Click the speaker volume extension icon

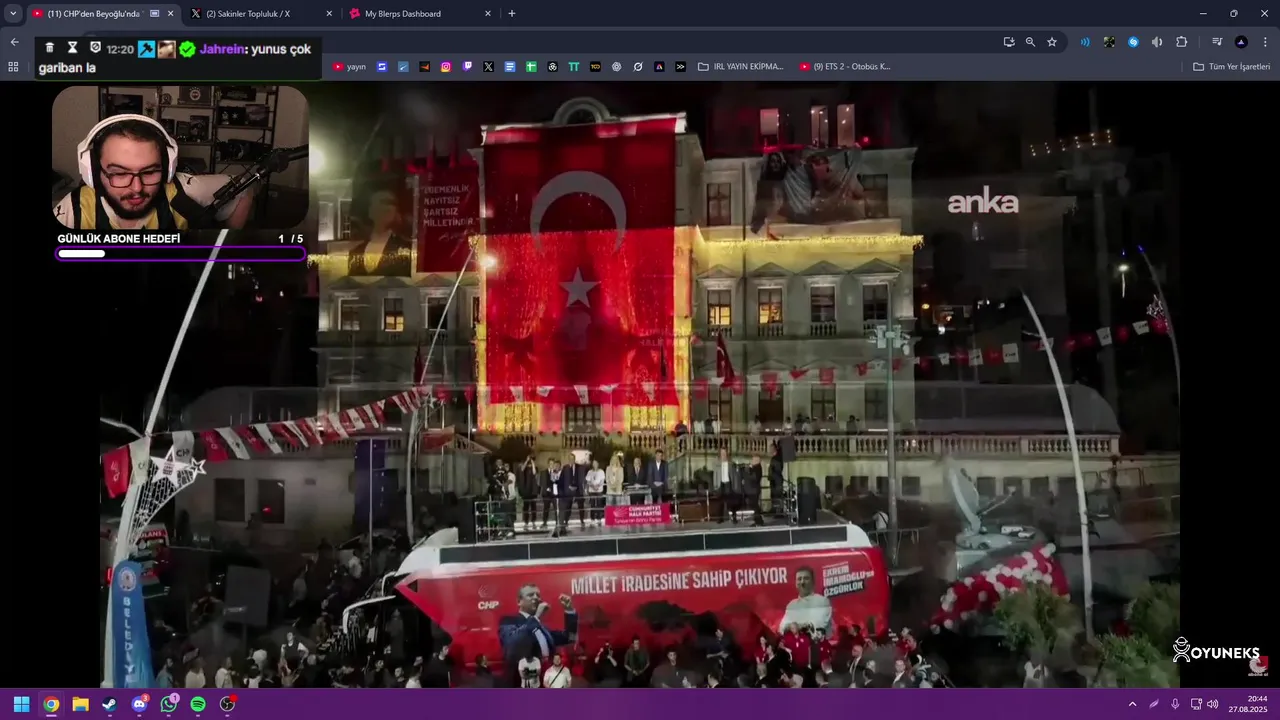1157,42
